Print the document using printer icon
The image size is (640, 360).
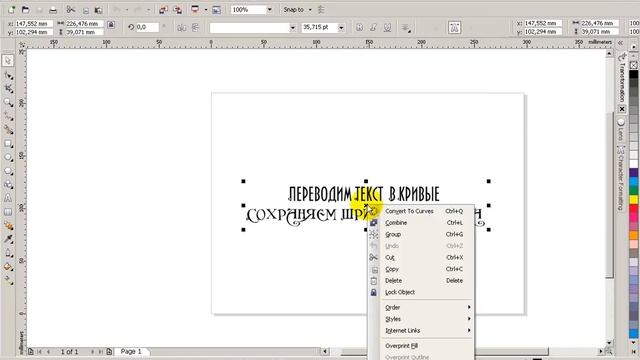(53, 10)
